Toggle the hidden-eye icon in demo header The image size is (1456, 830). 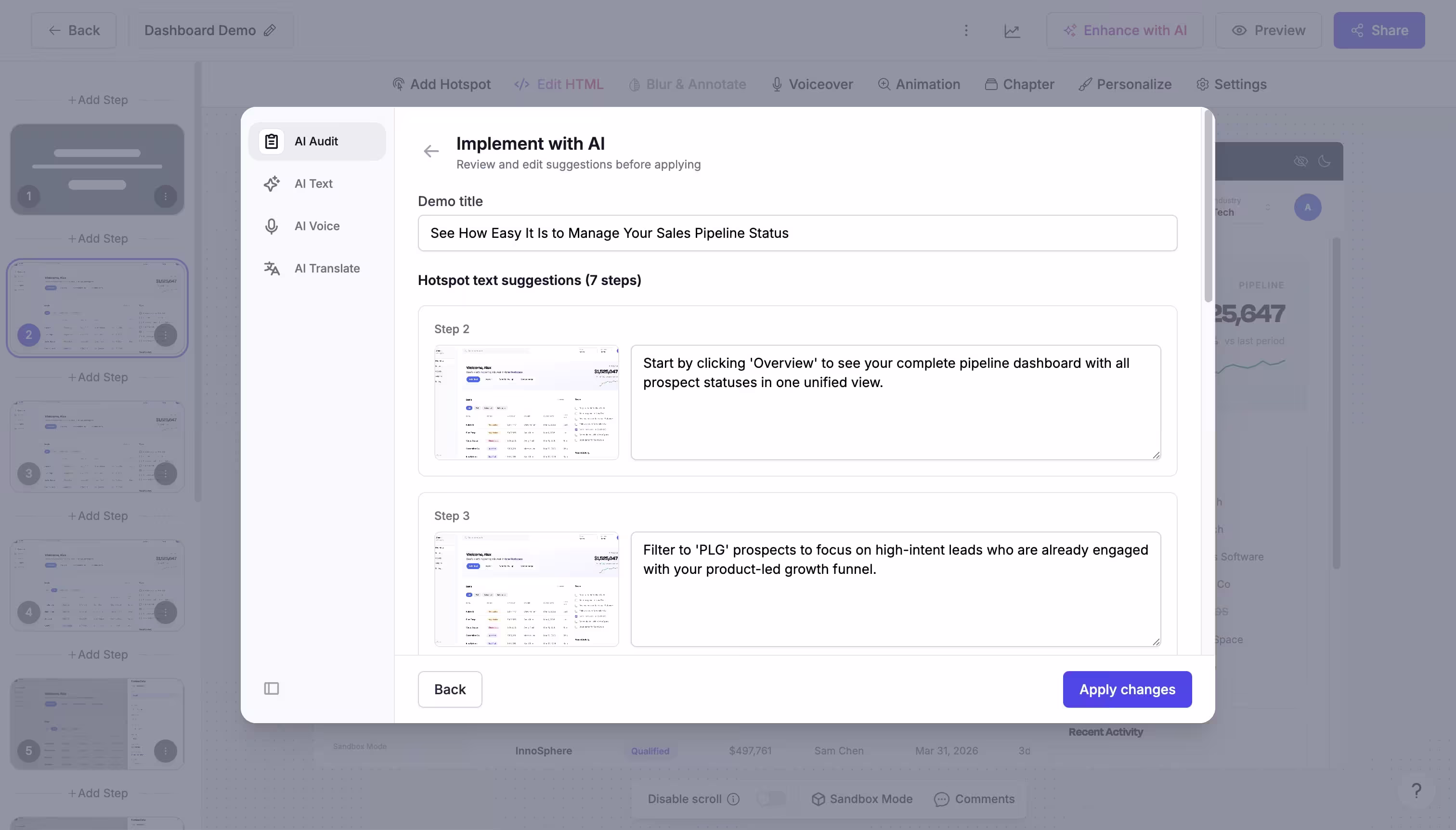(x=1300, y=161)
